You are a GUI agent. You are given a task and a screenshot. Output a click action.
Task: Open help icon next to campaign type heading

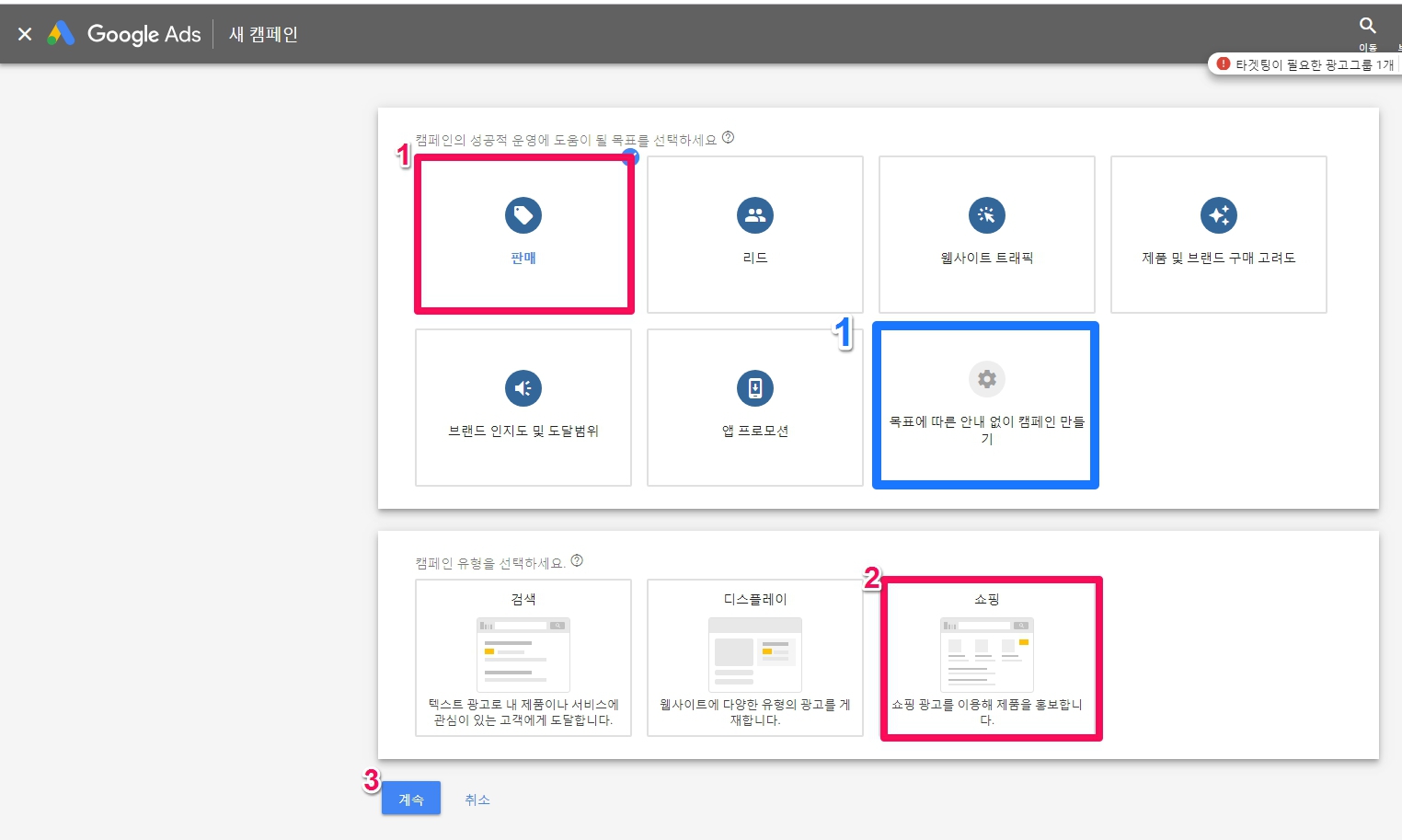[577, 561]
